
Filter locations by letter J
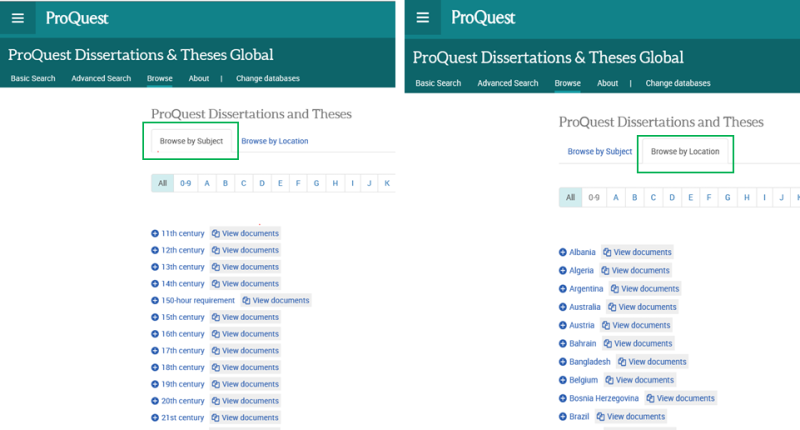point(781,197)
